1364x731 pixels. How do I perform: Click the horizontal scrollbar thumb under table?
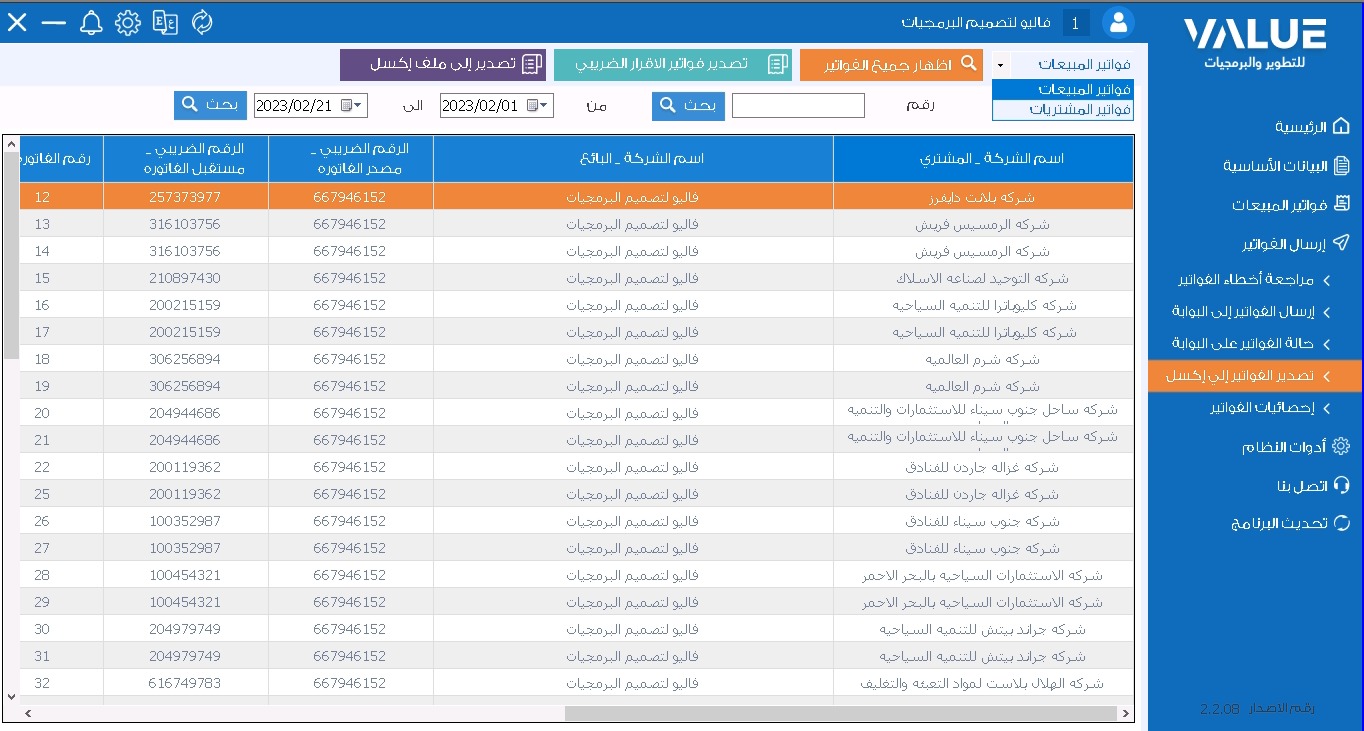click(x=841, y=713)
